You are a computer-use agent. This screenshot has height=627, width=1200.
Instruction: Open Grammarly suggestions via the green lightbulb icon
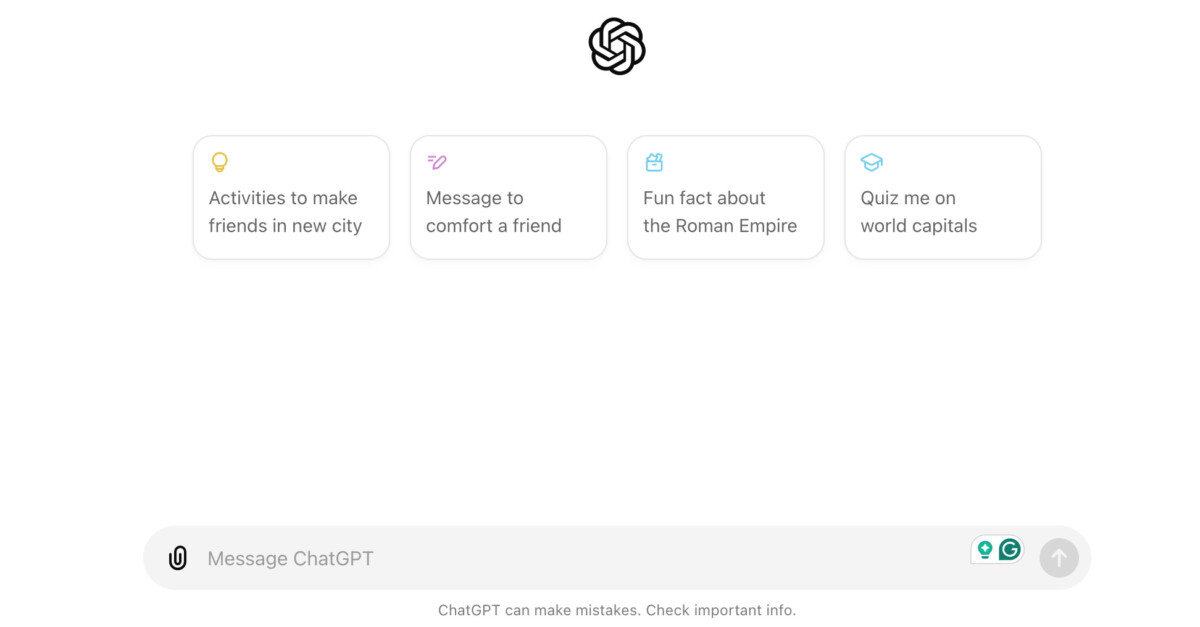click(985, 549)
